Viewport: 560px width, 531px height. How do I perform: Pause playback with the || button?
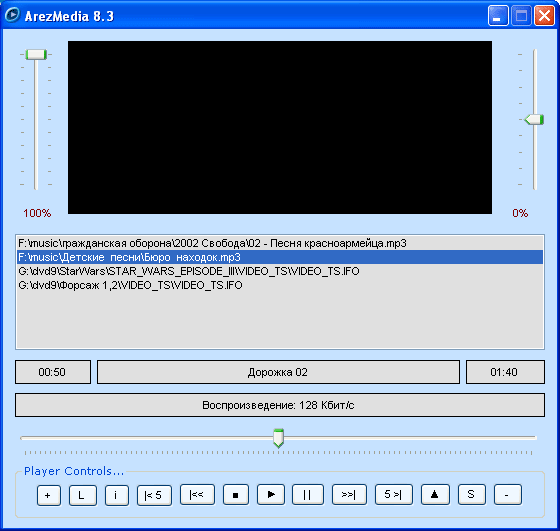point(308,495)
